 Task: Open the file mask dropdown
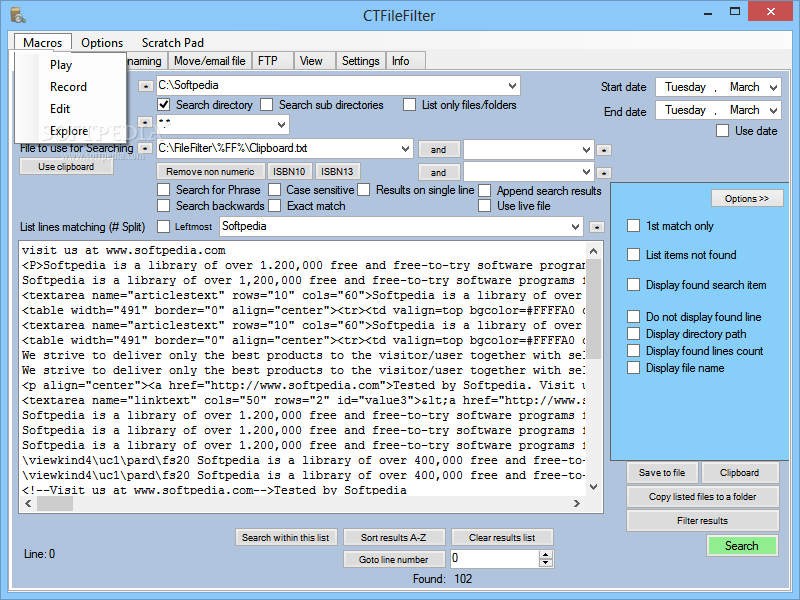[281, 124]
